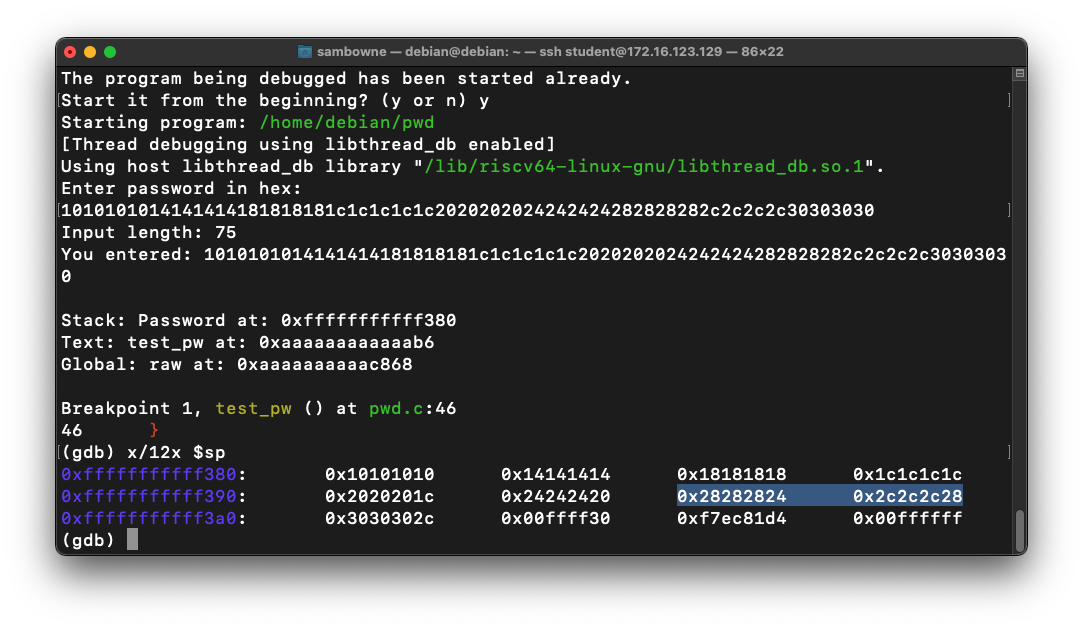The image size is (1083, 629).
Task: Click memory value 0x00ffff30
Action: pos(556,519)
